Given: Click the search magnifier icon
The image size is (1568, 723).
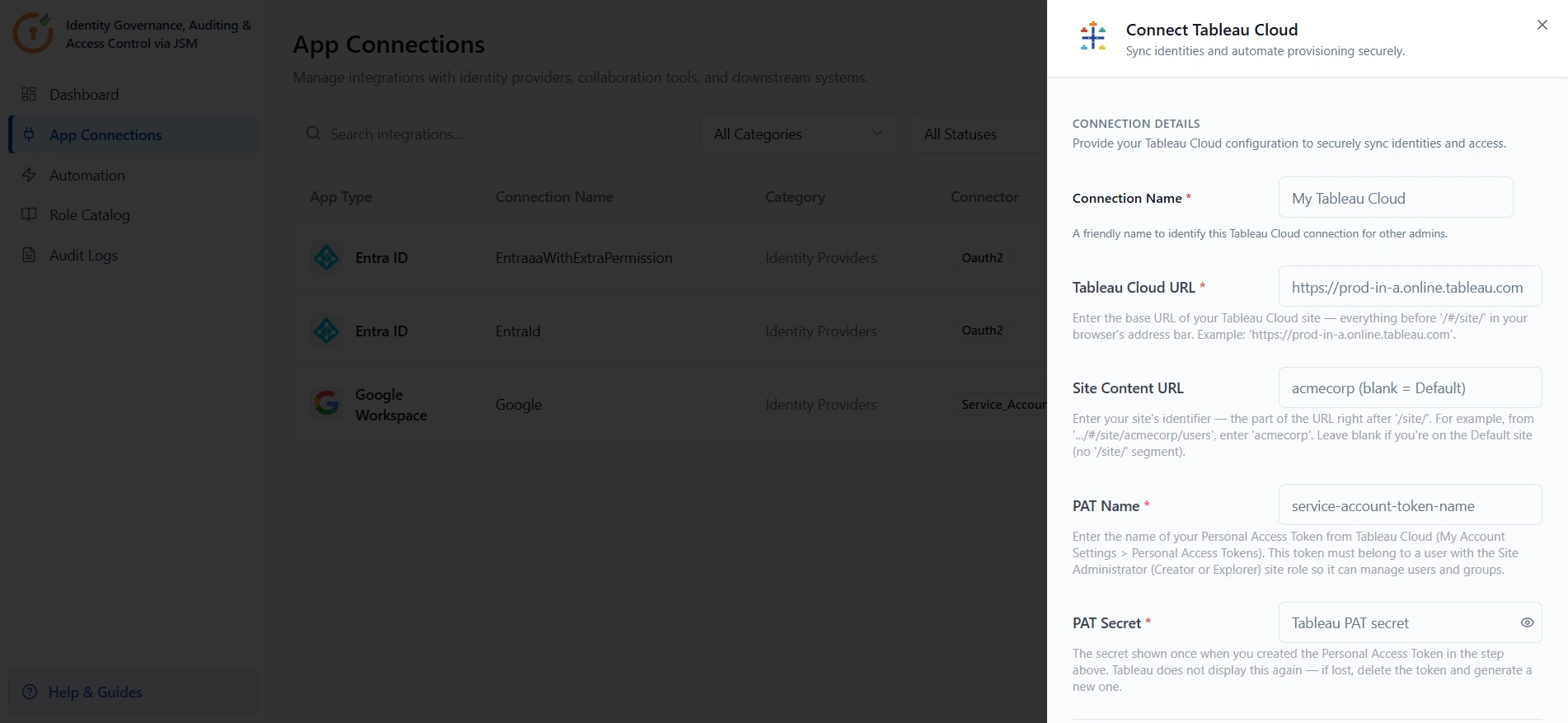Looking at the screenshot, I should coord(313,133).
